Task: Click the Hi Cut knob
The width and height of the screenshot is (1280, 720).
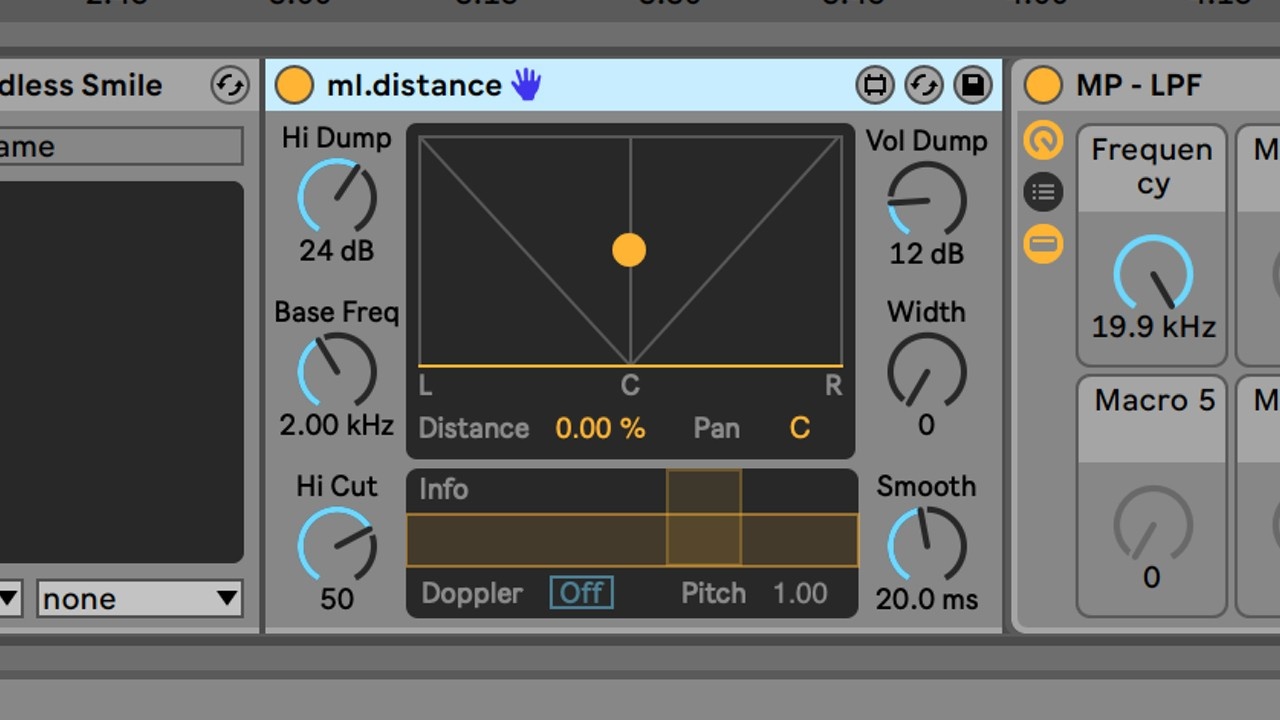Action: pos(337,545)
